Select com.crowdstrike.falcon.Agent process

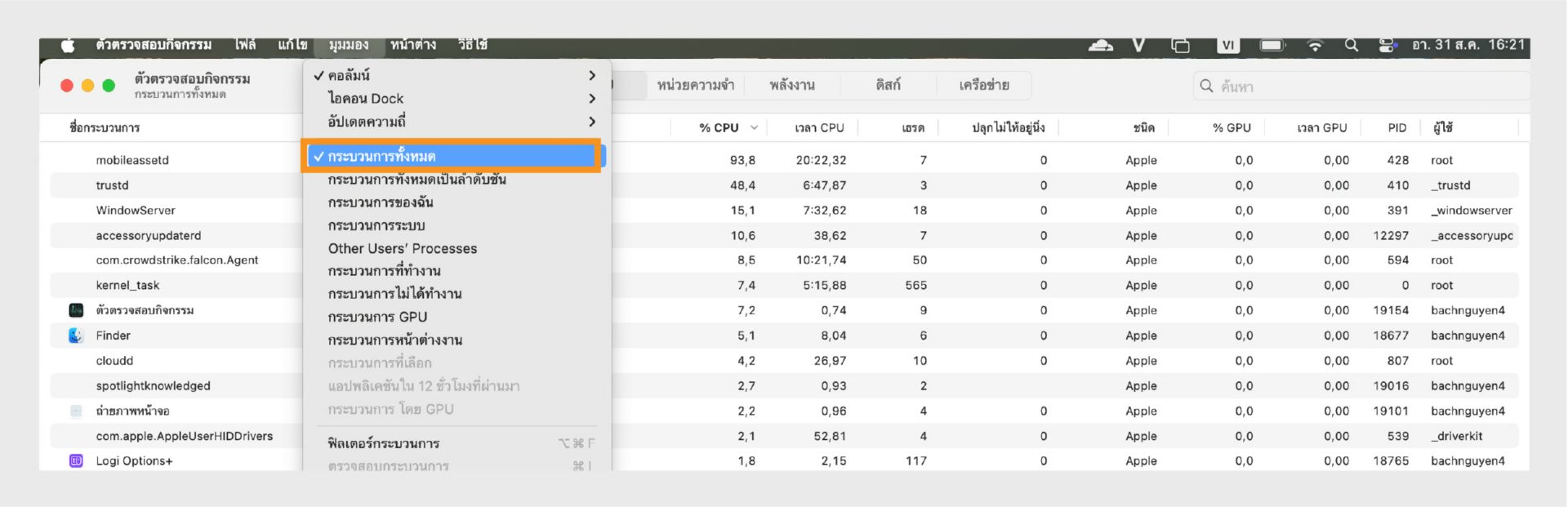point(784,260)
